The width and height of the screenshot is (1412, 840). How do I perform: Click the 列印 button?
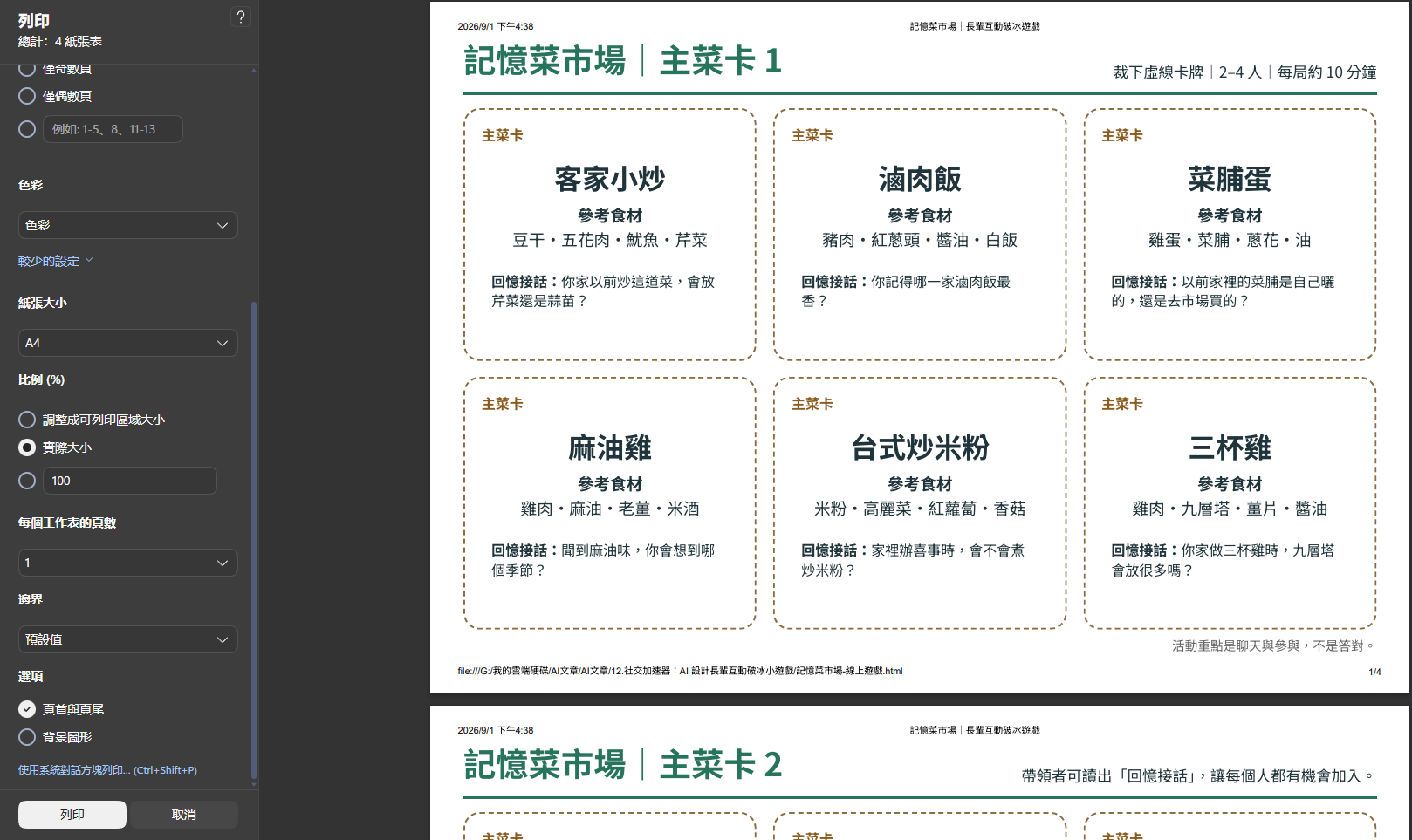(x=72, y=815)
